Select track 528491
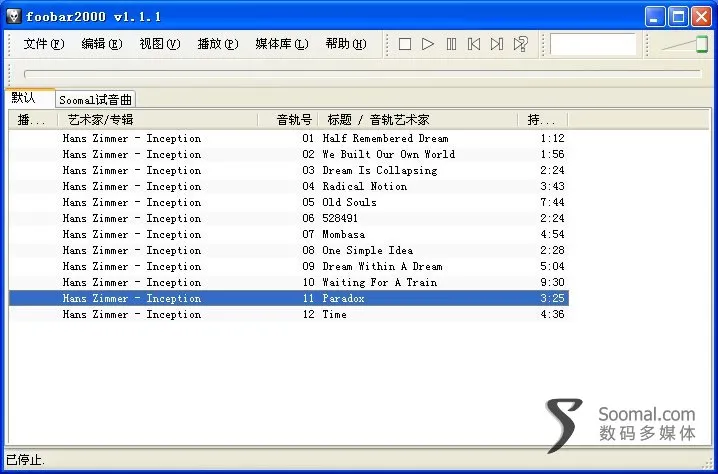This screenshot has height=474, width=718. pyautogui.click(x=289, y=218)
